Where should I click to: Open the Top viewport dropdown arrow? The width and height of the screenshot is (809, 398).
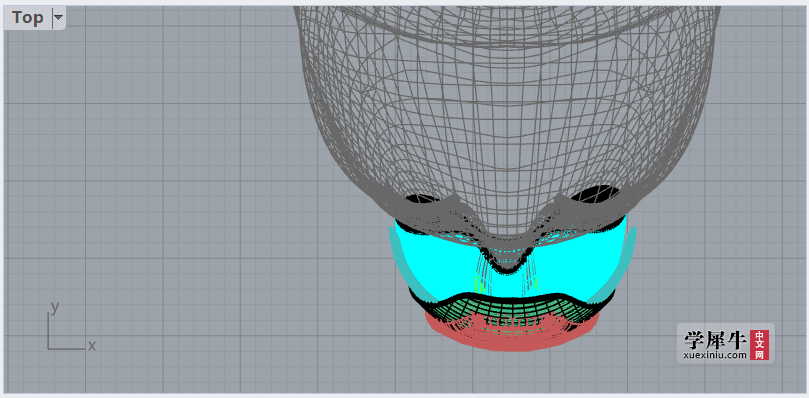pyautogui.click(x=59, y=18)
